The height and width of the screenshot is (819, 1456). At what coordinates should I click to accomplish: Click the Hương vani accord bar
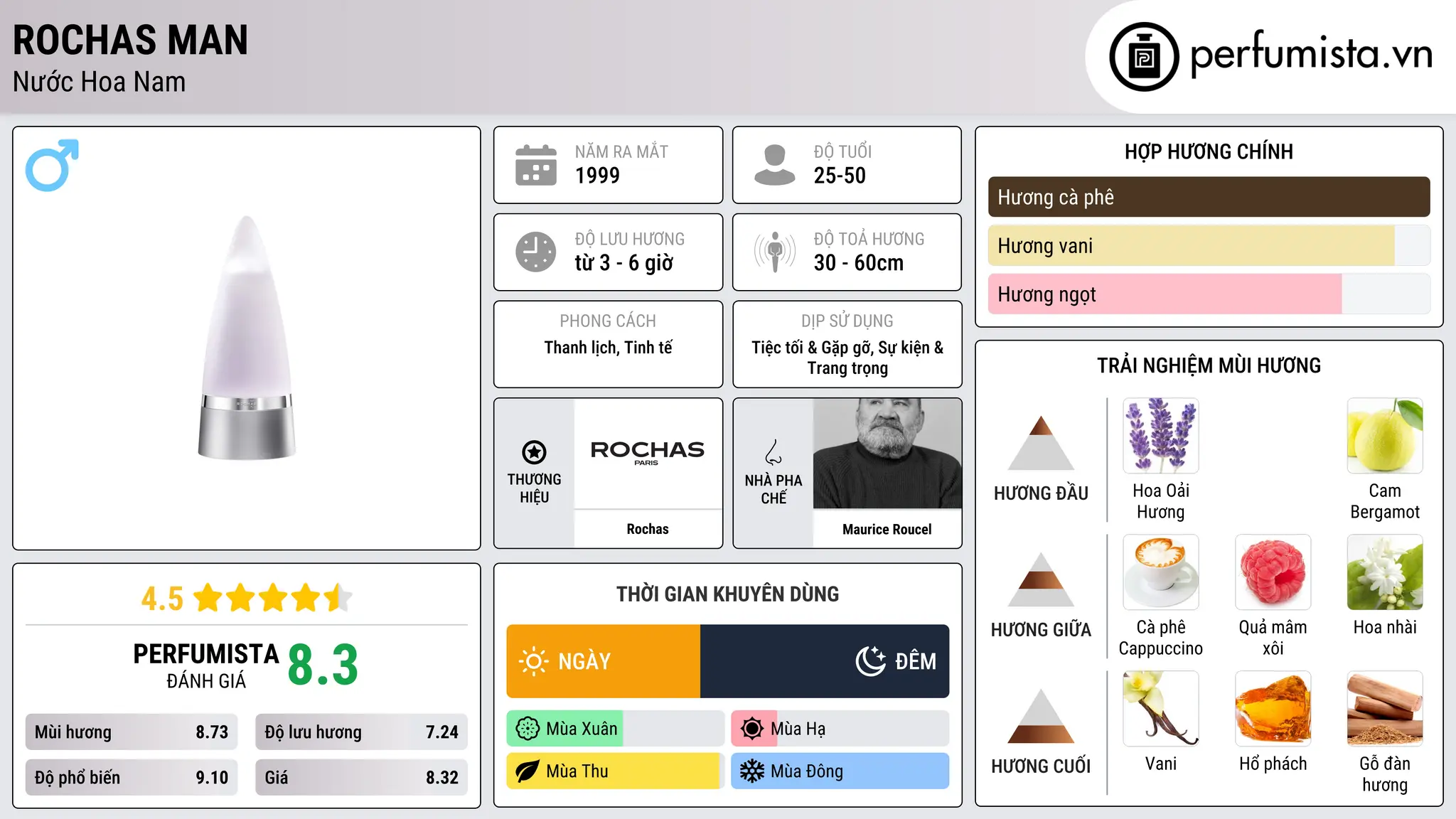click(x=1209, y=246)
